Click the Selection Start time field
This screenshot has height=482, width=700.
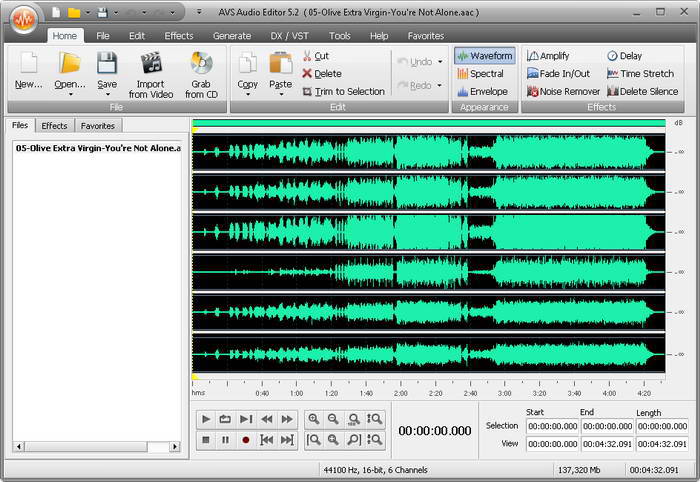(552, 426)
